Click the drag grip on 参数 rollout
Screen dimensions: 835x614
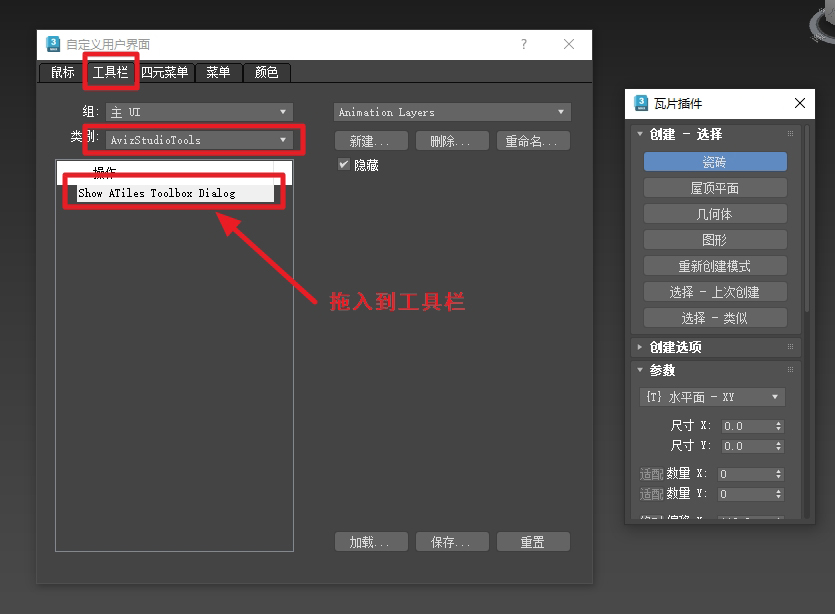click(790, 370)
